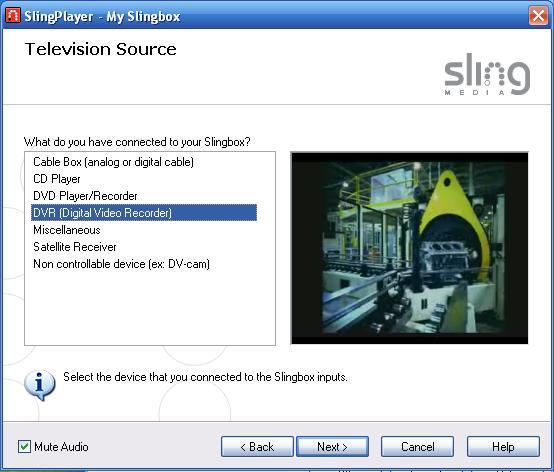Go to previous step with Back button

[x=257, y=447]
